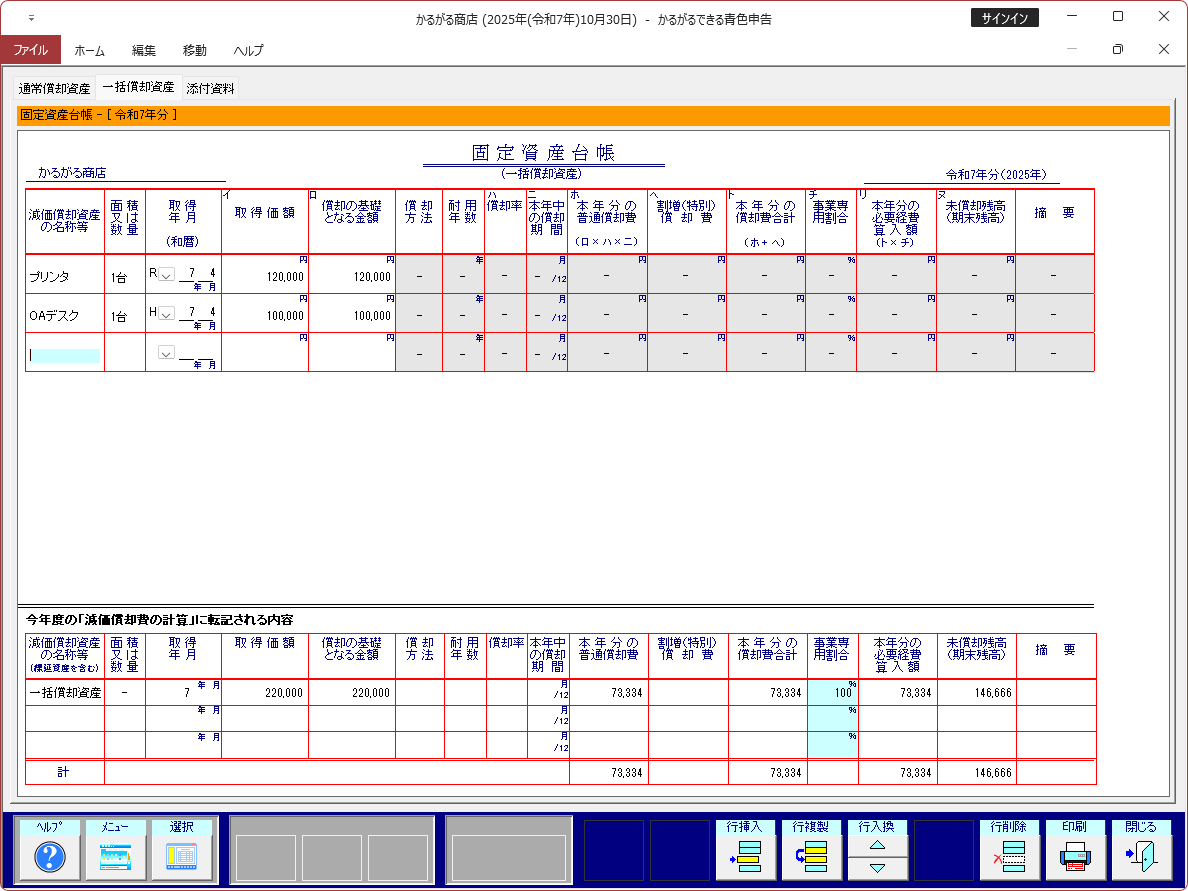Open era dropdown in OAデスク row
This screenshot has width=1188, height=891.
point(166,313)
